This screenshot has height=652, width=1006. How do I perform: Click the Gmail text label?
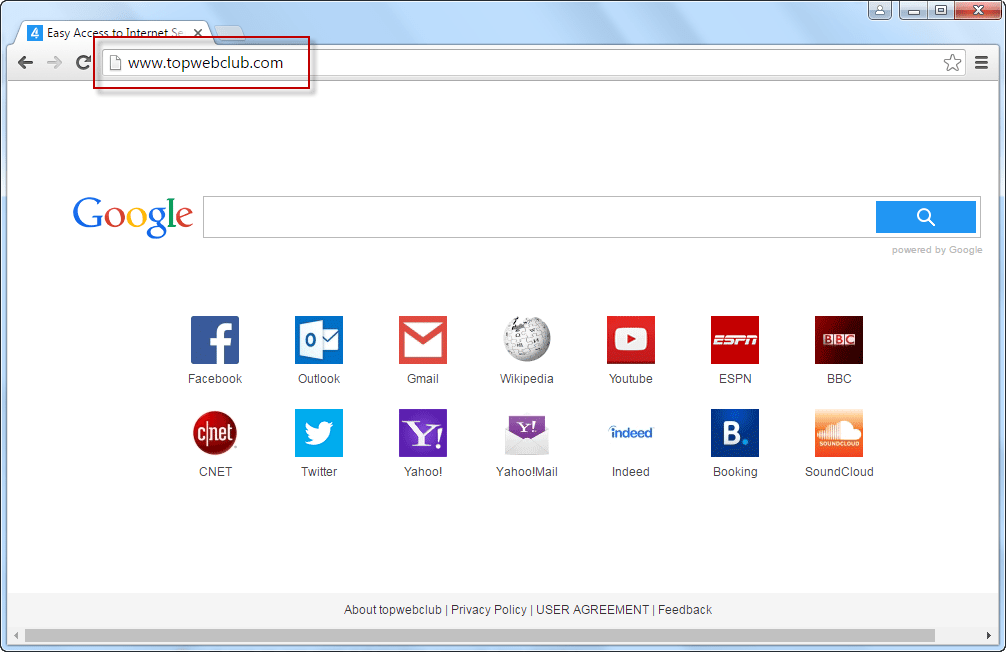423,379
